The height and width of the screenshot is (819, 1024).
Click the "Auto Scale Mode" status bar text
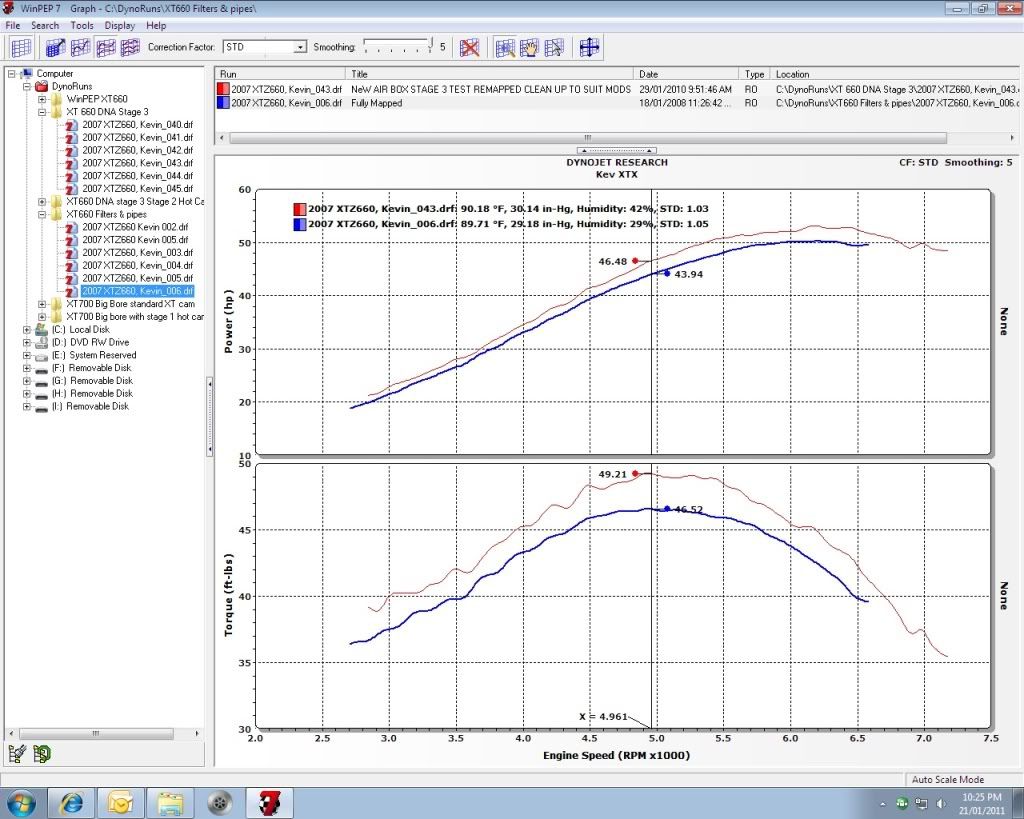948,779
